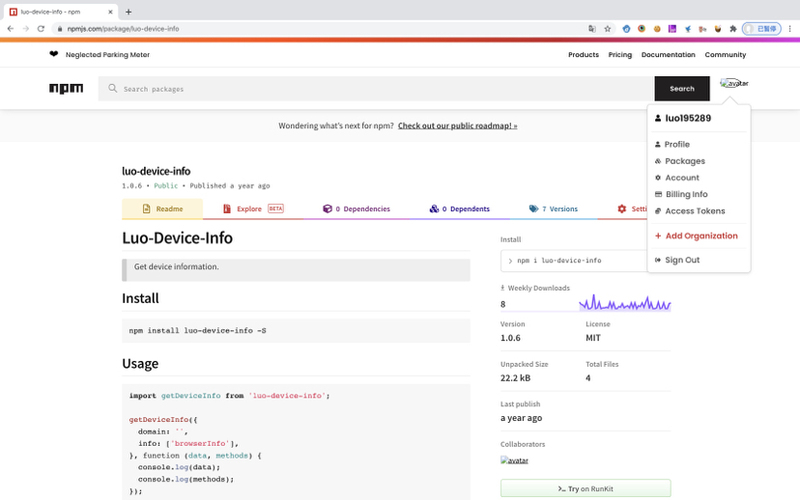Click the '22.2 kB' unpacked size value
The width and height of the screenshot is (800, 500).
[515, 378]
